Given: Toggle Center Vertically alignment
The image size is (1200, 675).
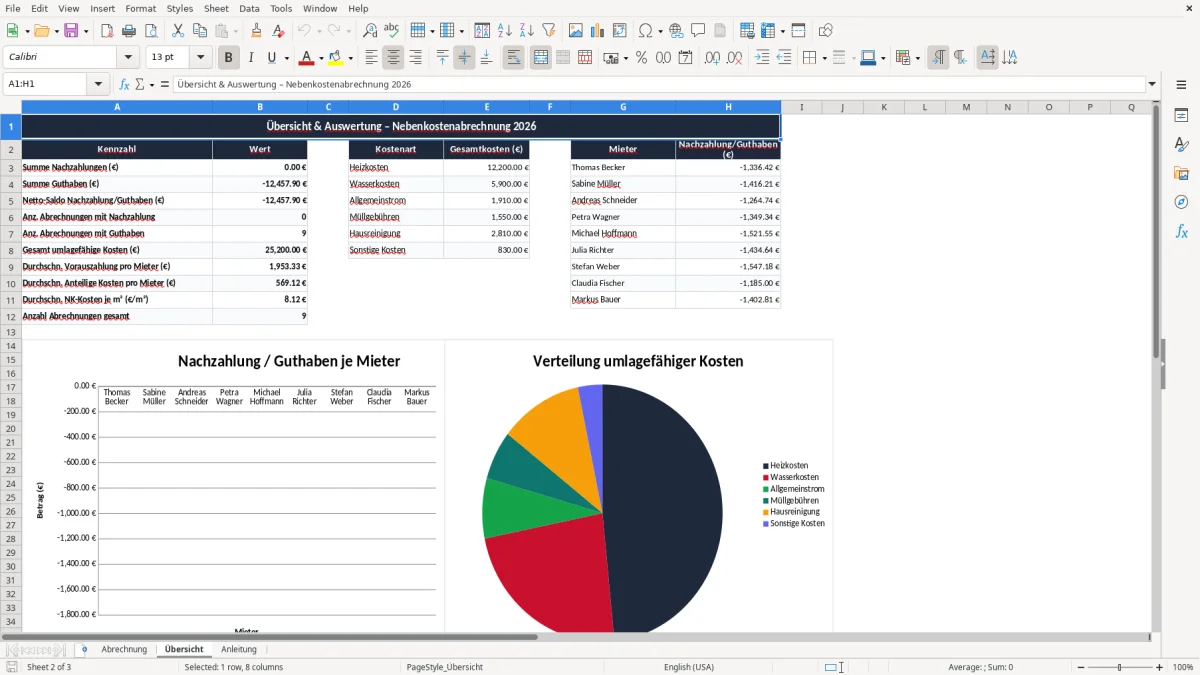Looking at the screenshot, I should [464, 58].
